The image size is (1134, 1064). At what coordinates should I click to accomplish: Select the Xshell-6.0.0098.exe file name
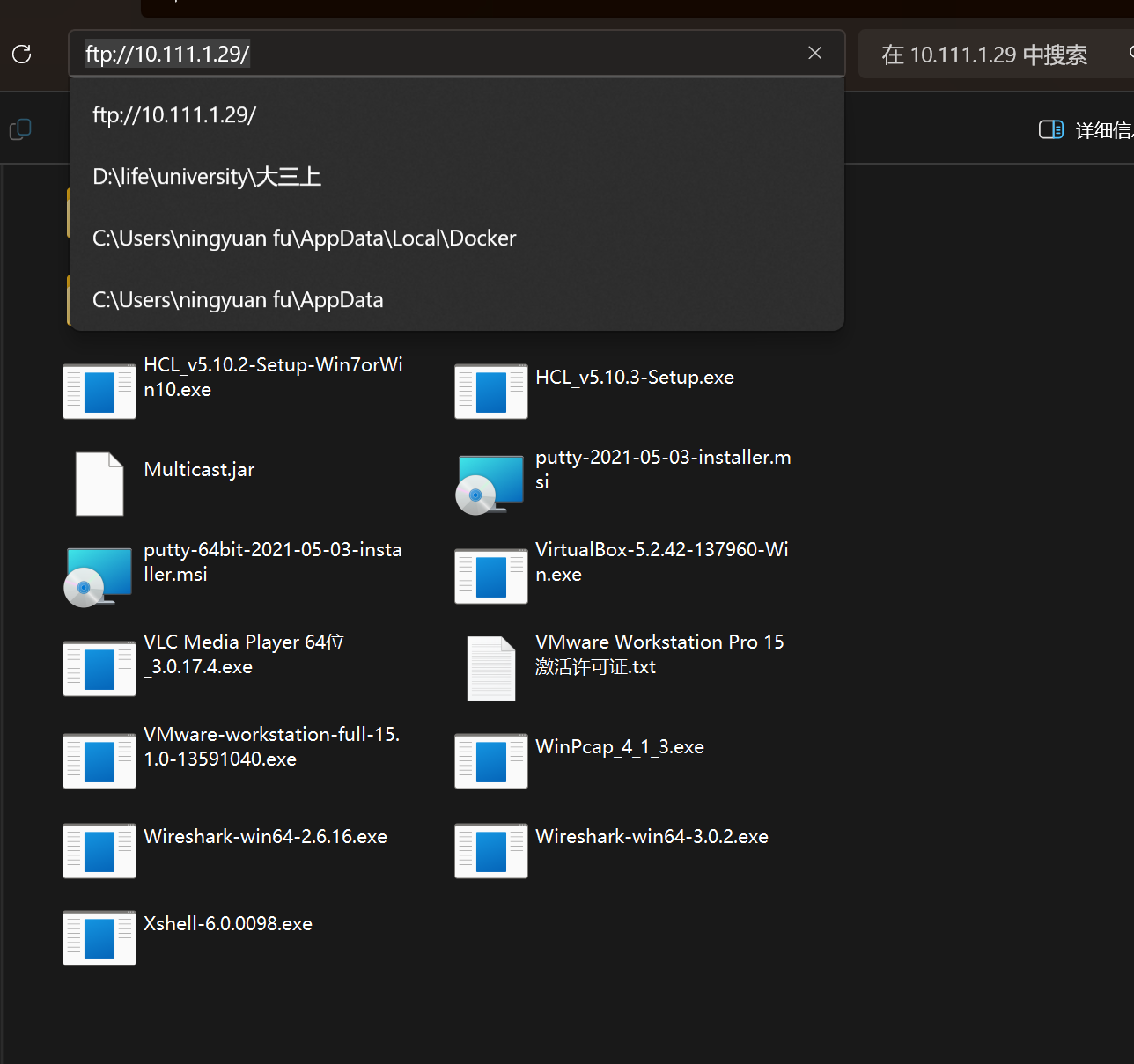click(x=228, y=923)
